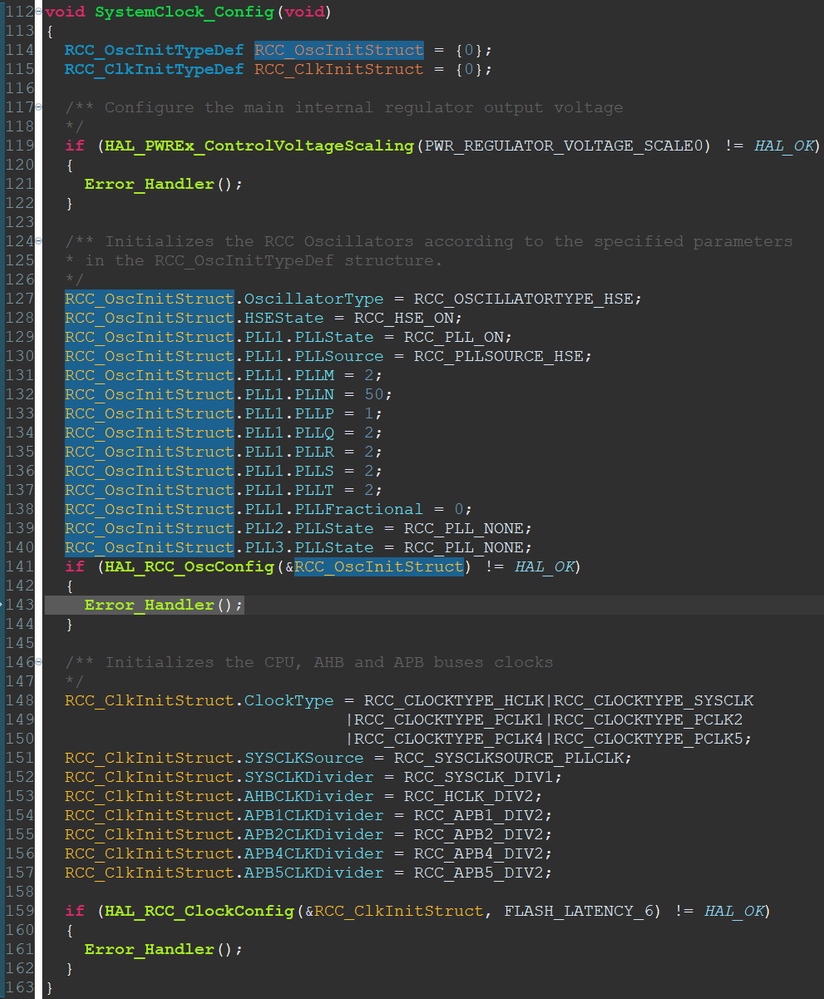Click HAL_RCC_ClockConfig function call
824x999 pixels.
point(199,911)
